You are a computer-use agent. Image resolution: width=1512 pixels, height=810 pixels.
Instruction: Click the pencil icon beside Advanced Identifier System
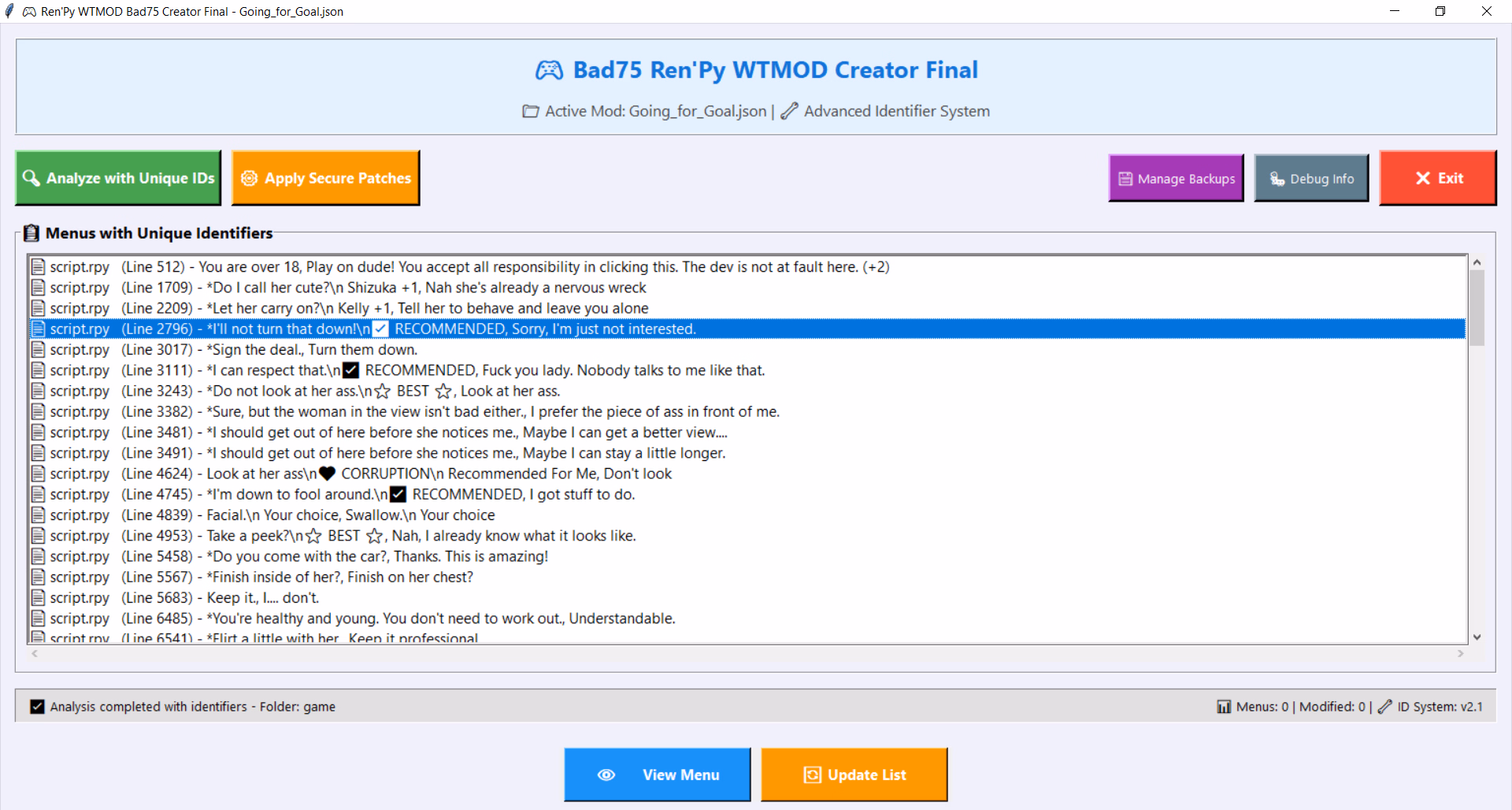click(789, 111)
